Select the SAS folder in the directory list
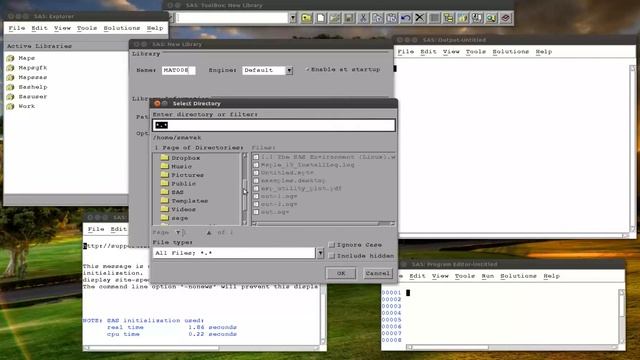640x360 pixels. point(172,192)
